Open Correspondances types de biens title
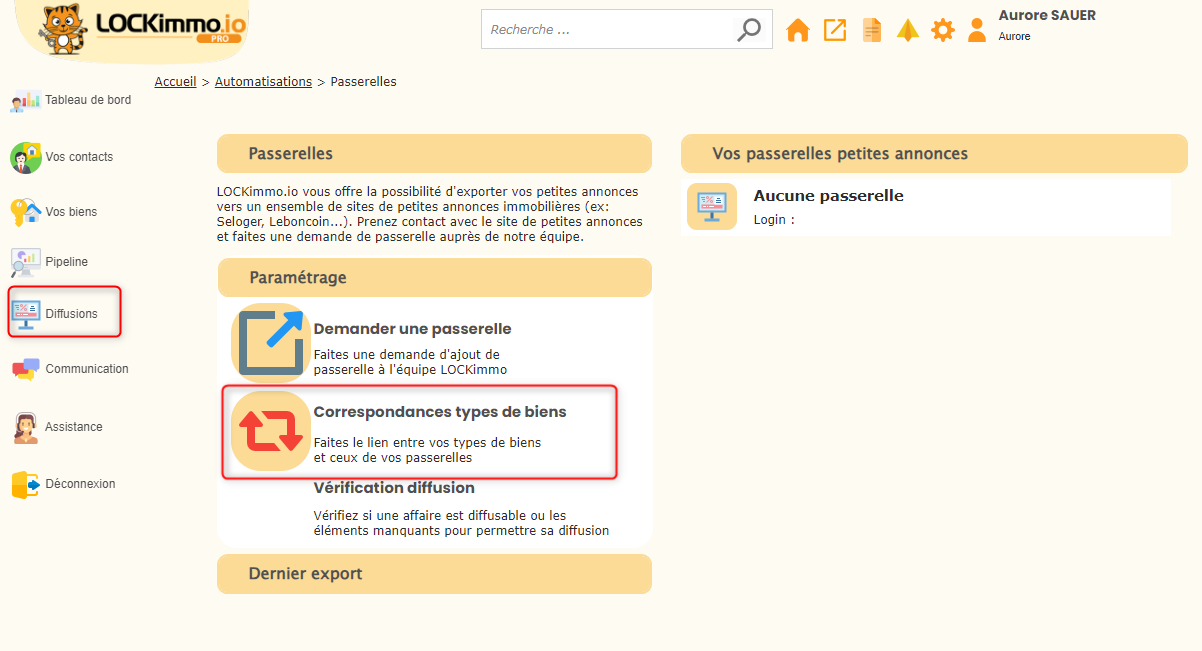The image size is (1202, 651). point(440,412)
